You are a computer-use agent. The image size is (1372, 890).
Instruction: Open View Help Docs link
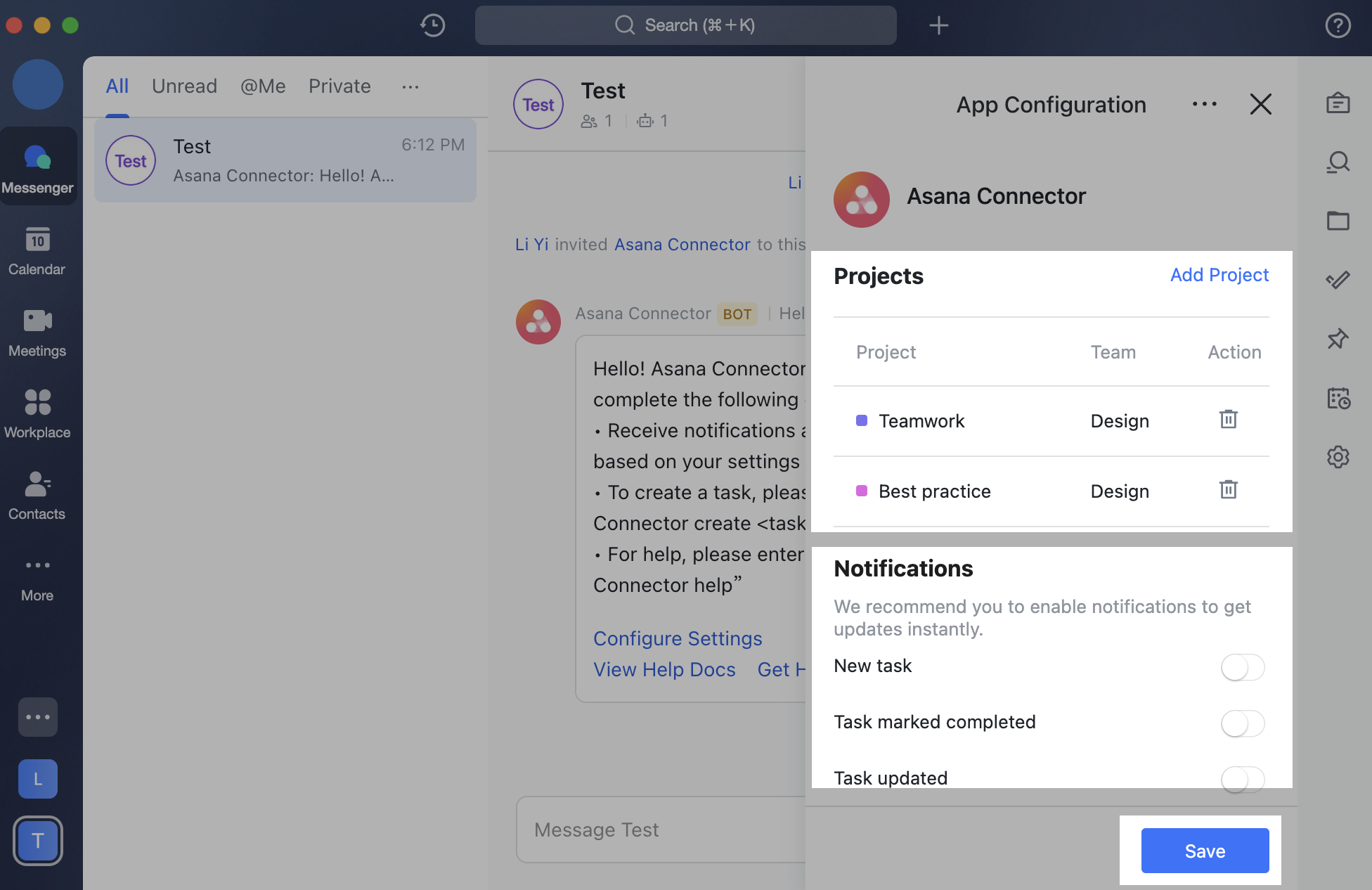click(664, 669)
